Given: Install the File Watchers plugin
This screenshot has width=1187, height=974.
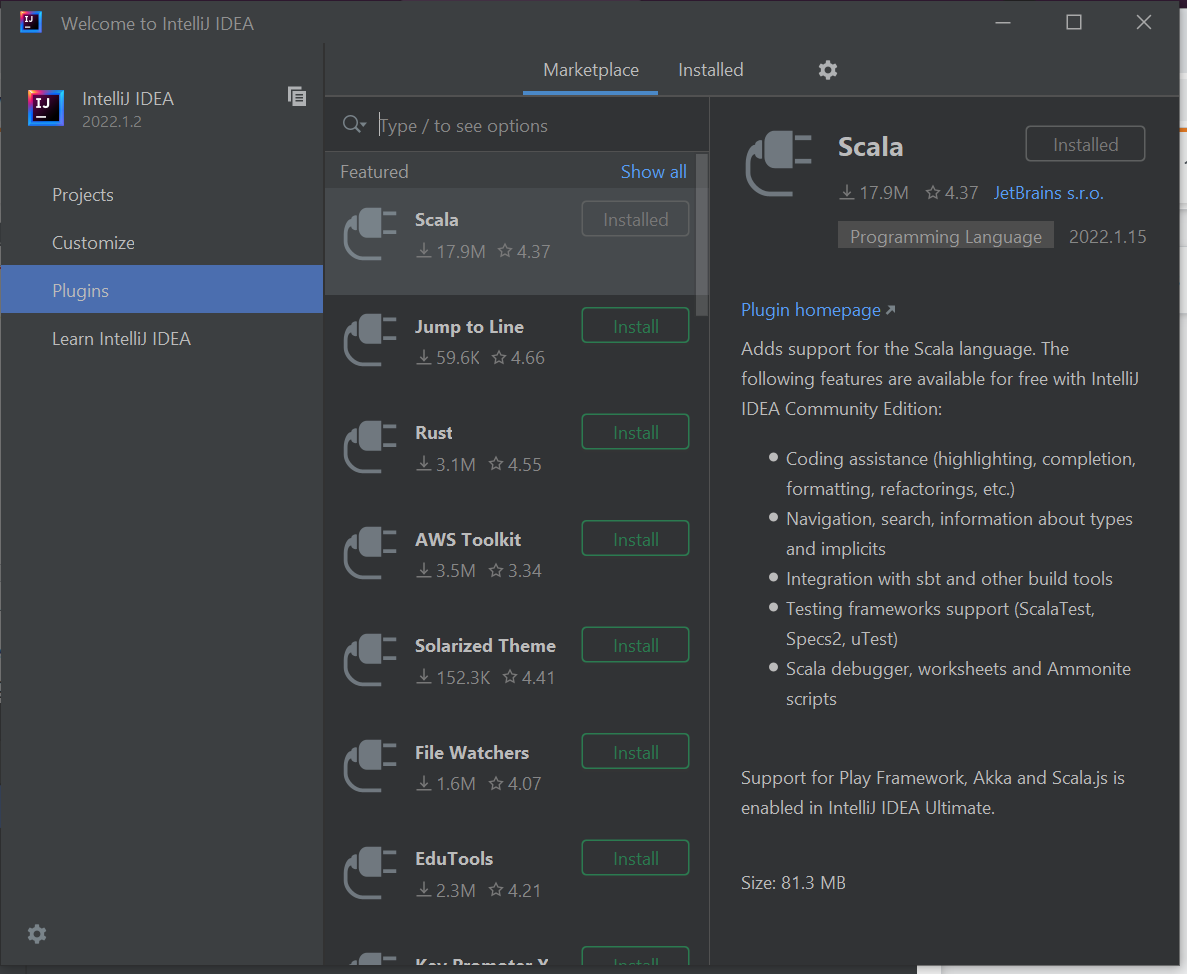Looking at the screenshot, I should 635,752.
